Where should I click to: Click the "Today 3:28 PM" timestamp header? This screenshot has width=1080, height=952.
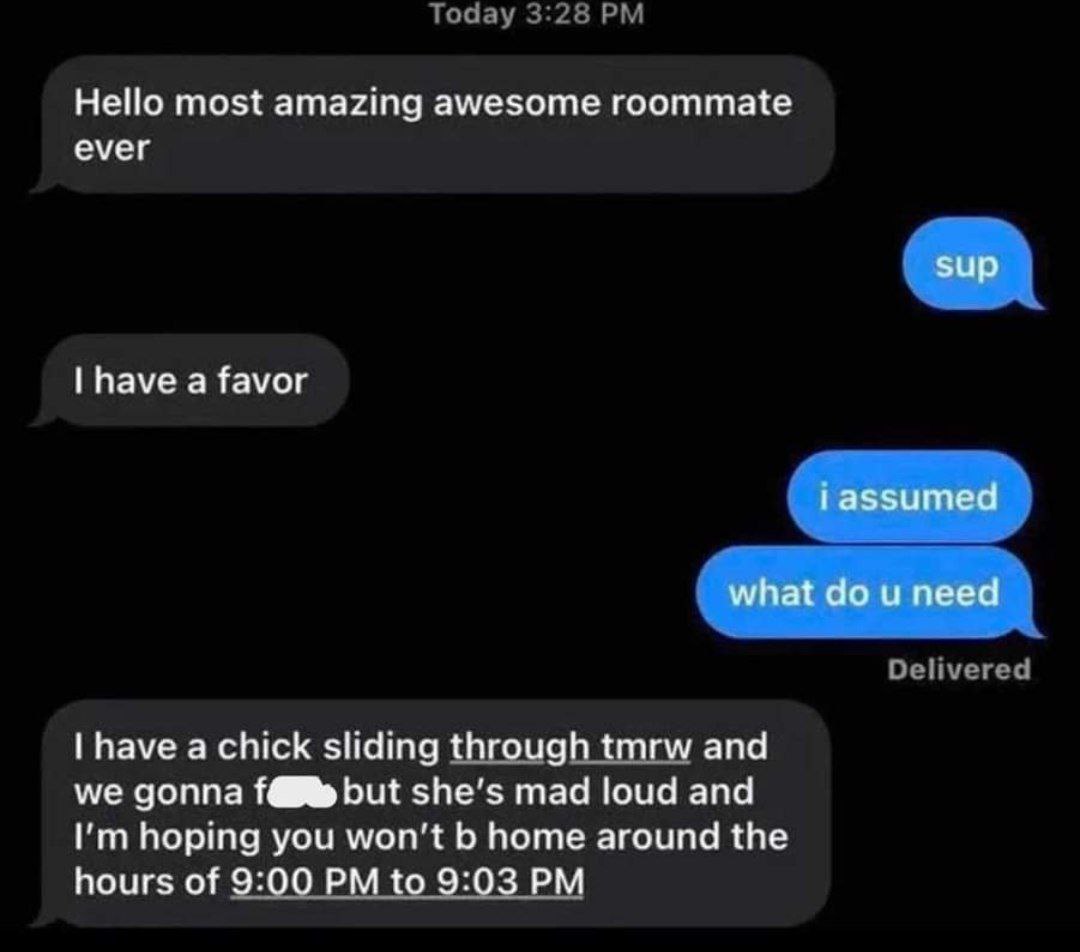537,14
